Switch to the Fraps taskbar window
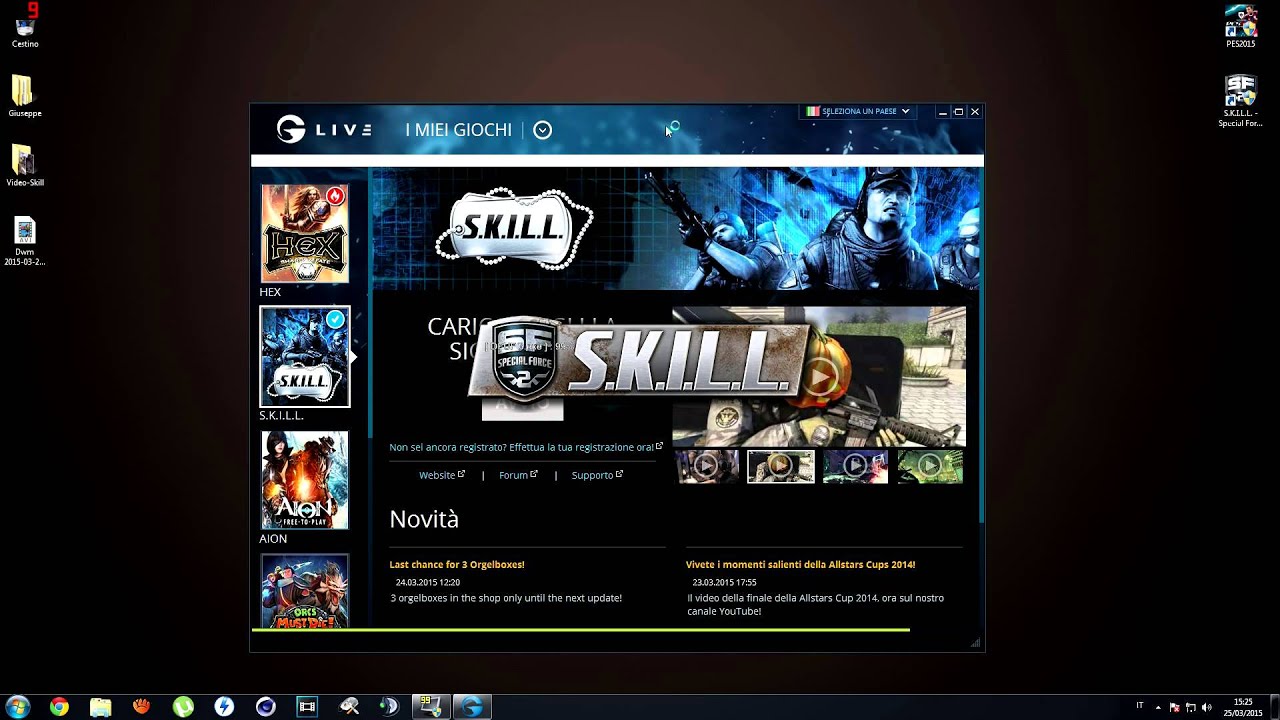 [x=431, y=707]
